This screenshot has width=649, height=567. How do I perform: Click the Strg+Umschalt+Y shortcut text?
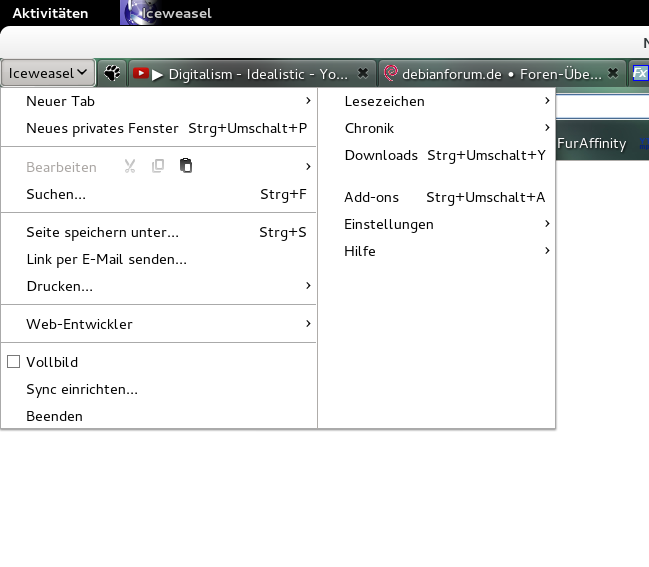(x=486, y=156)
